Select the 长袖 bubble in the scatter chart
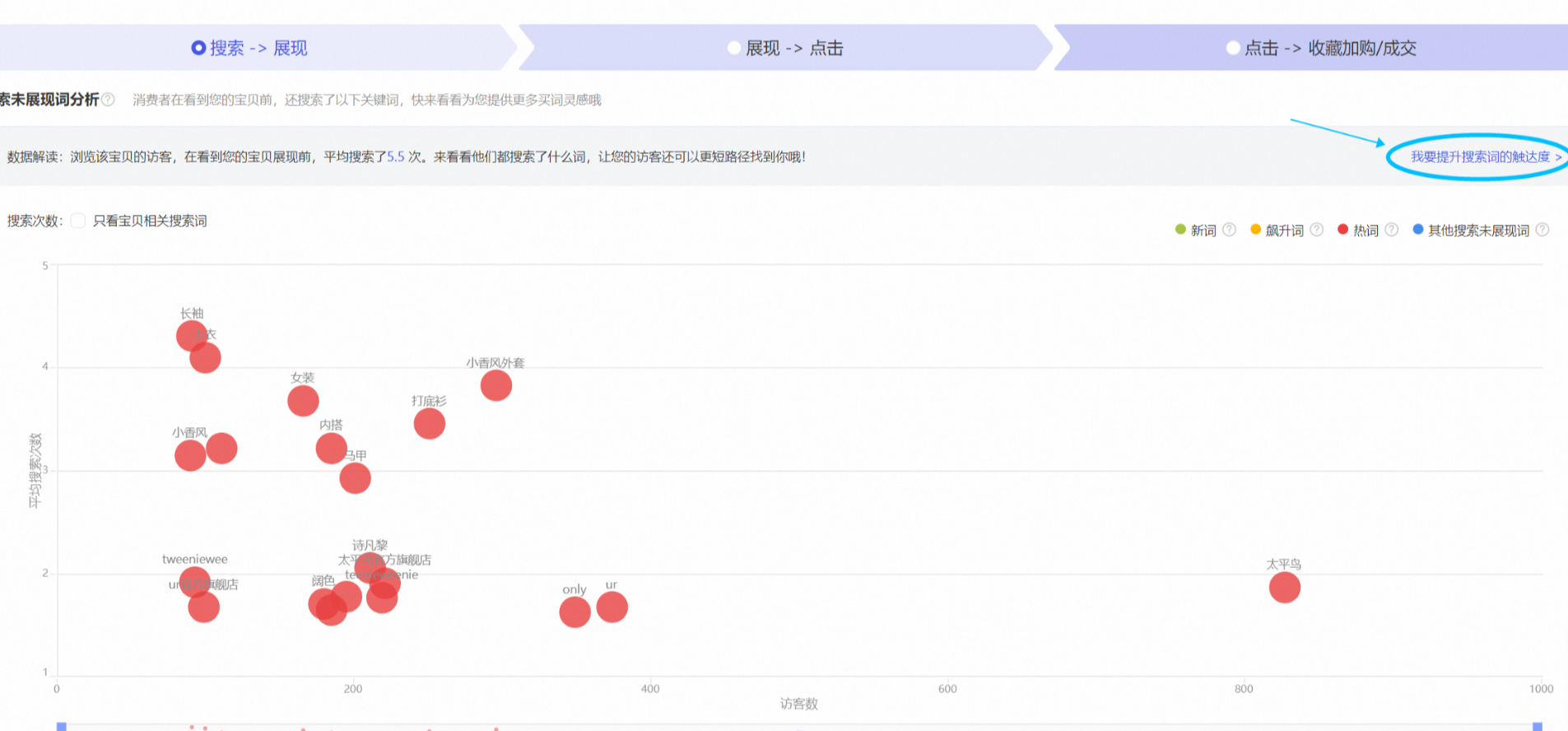The width and height of the screenshot is (1568, 731). click(x=192, y=335)
